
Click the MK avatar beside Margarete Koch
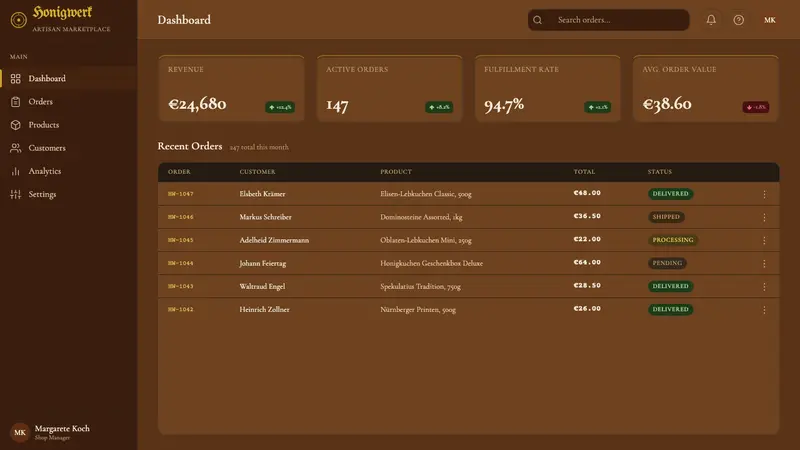pos(20,433)
